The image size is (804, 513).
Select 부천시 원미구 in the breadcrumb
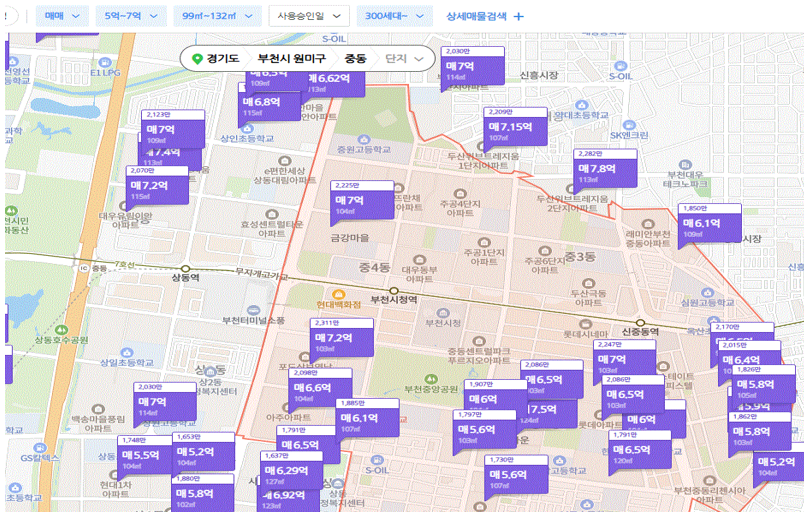(292, 58)
